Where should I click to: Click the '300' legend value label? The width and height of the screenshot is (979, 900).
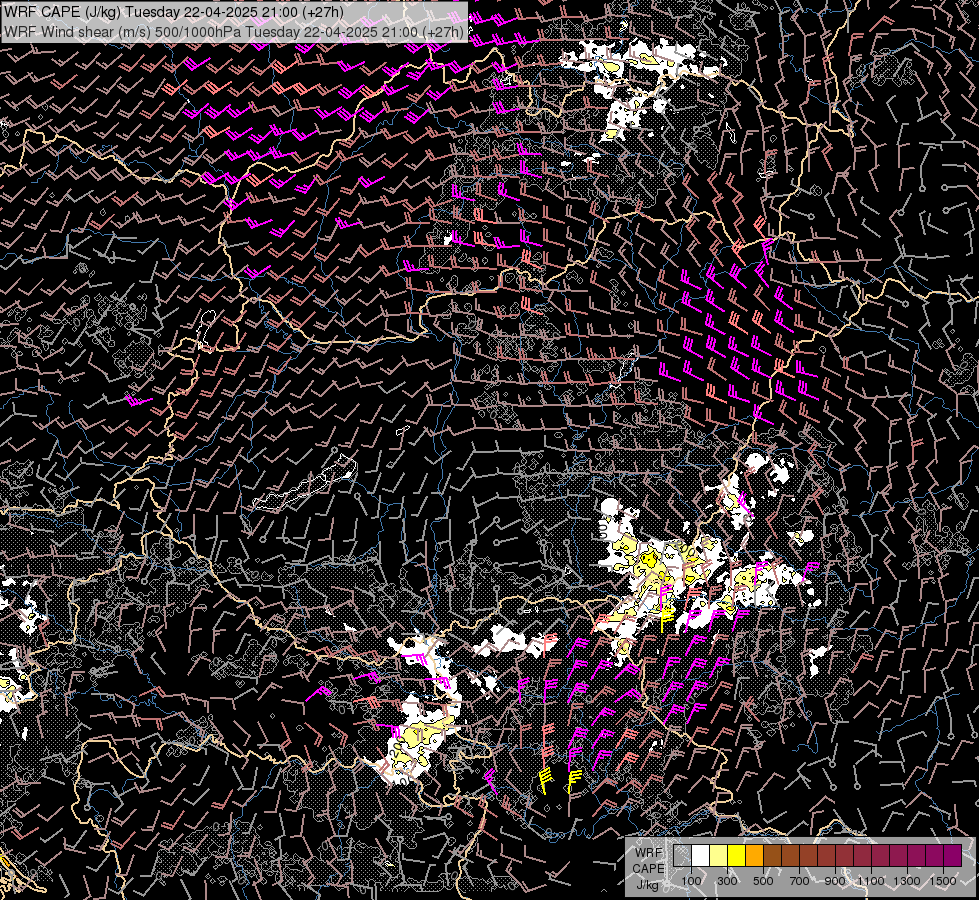[x=727, y=881]
